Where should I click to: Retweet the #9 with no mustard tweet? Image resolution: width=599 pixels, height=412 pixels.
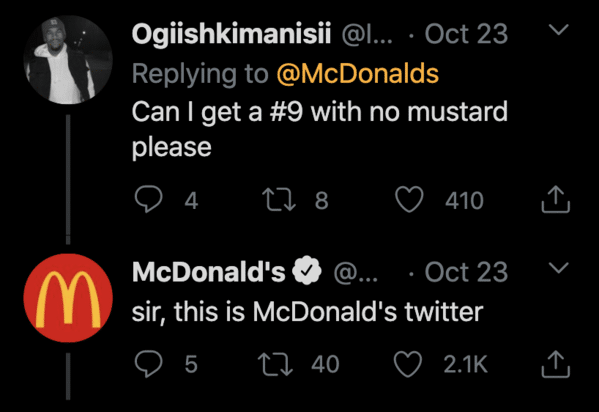[279, 200]
